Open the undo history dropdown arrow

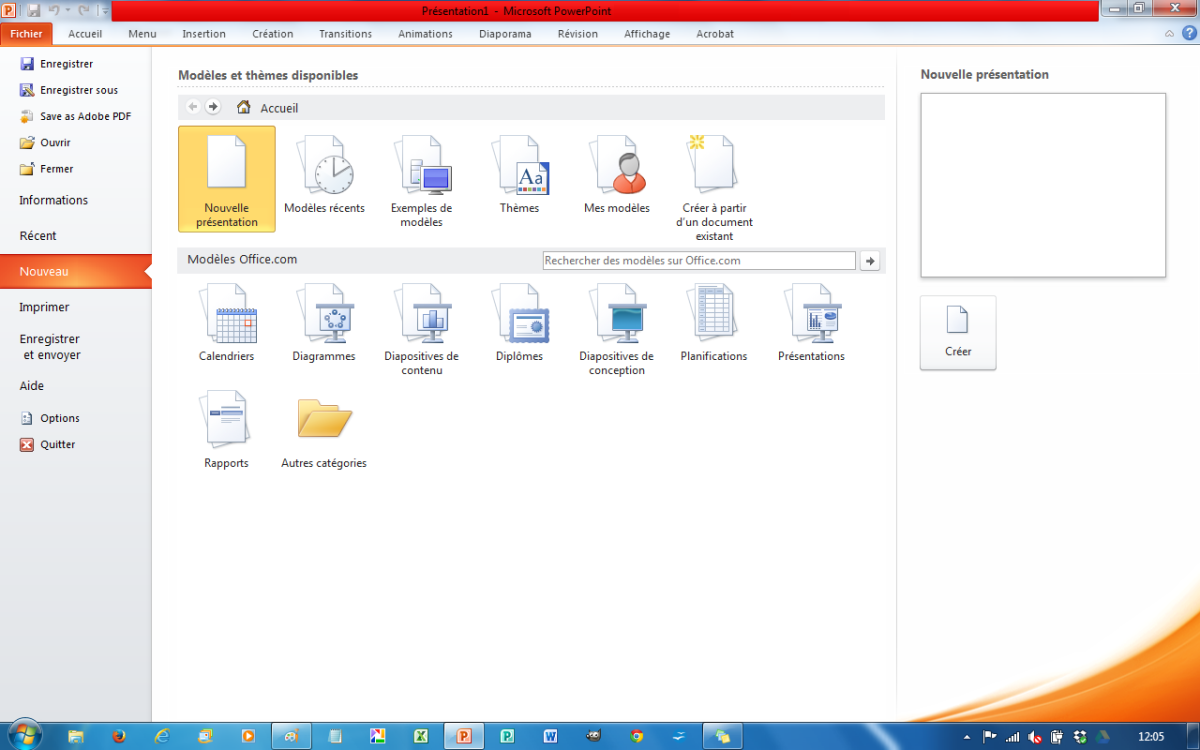point(67,10)
